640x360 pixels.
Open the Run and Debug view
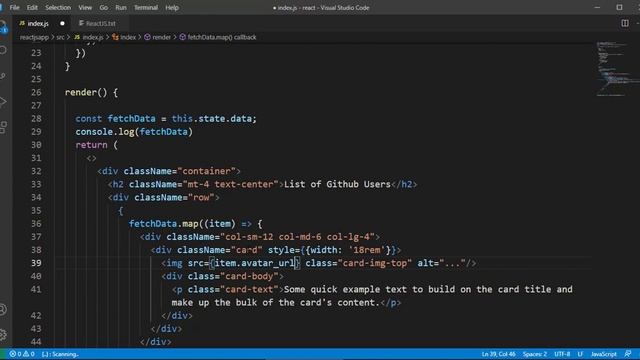click(4, 102)
